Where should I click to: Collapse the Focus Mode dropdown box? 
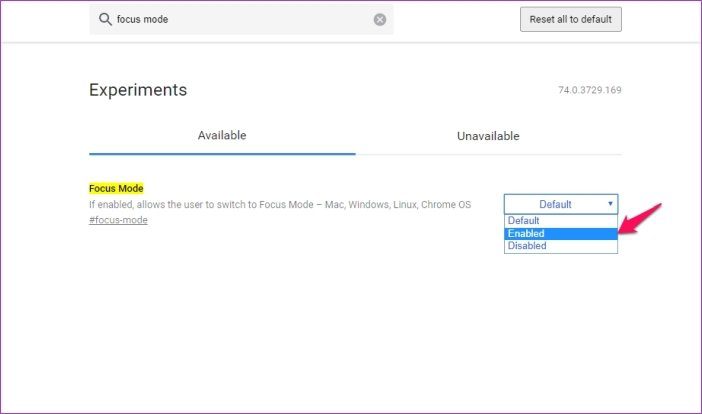click(x=561, y=204)
